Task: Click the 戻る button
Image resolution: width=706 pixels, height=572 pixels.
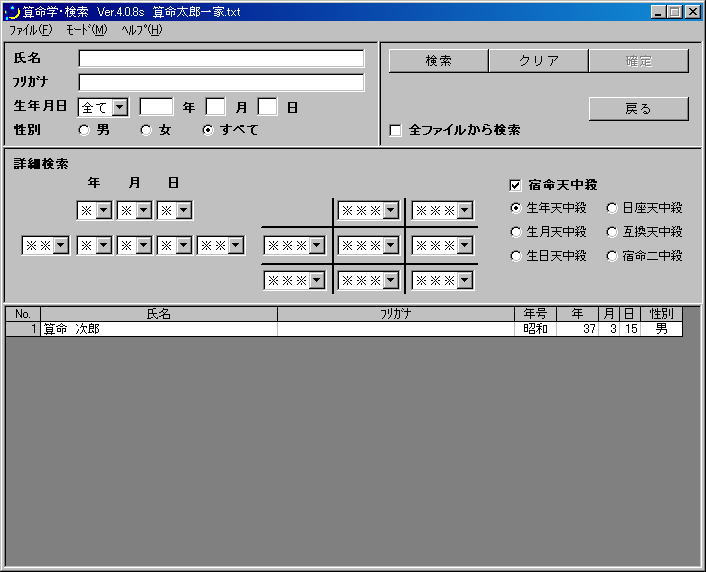Action: (x=638, y=109)
